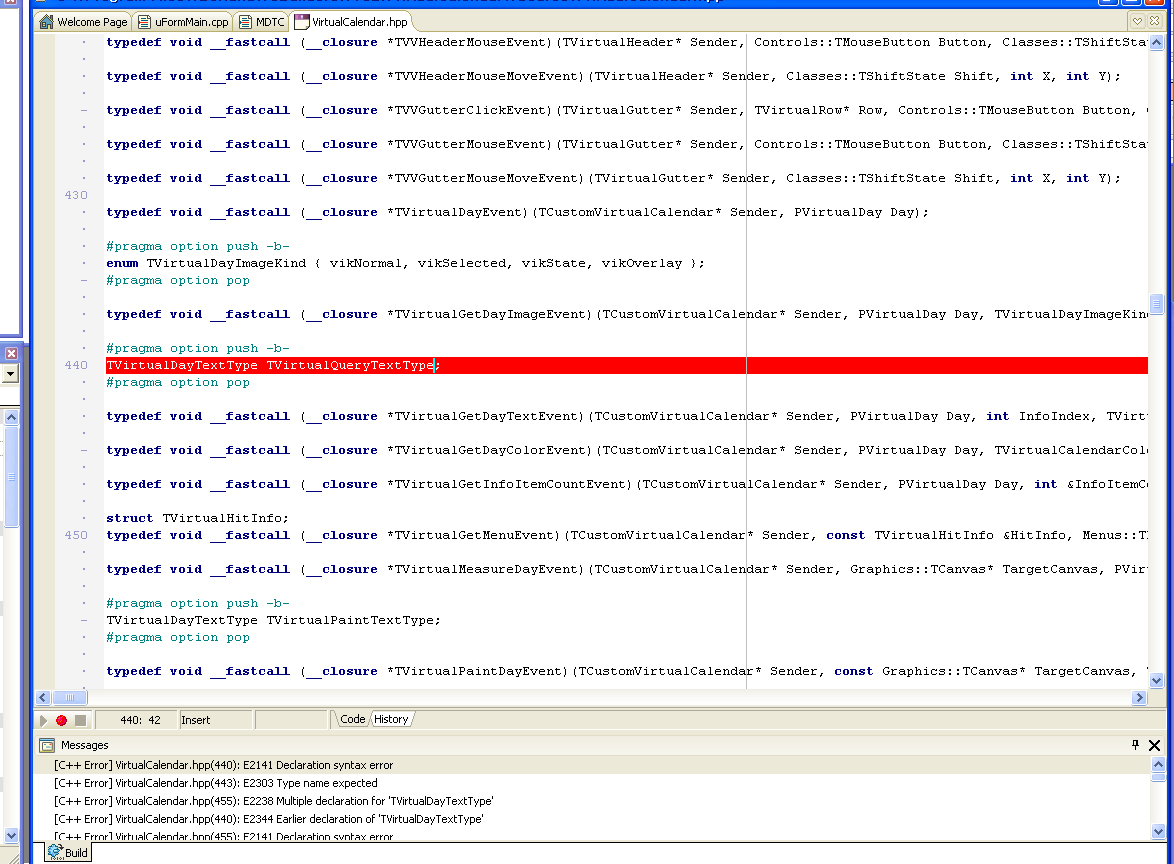Switch to the History view tab
The height and width of the screenshot is (864, 1174).
391,719
